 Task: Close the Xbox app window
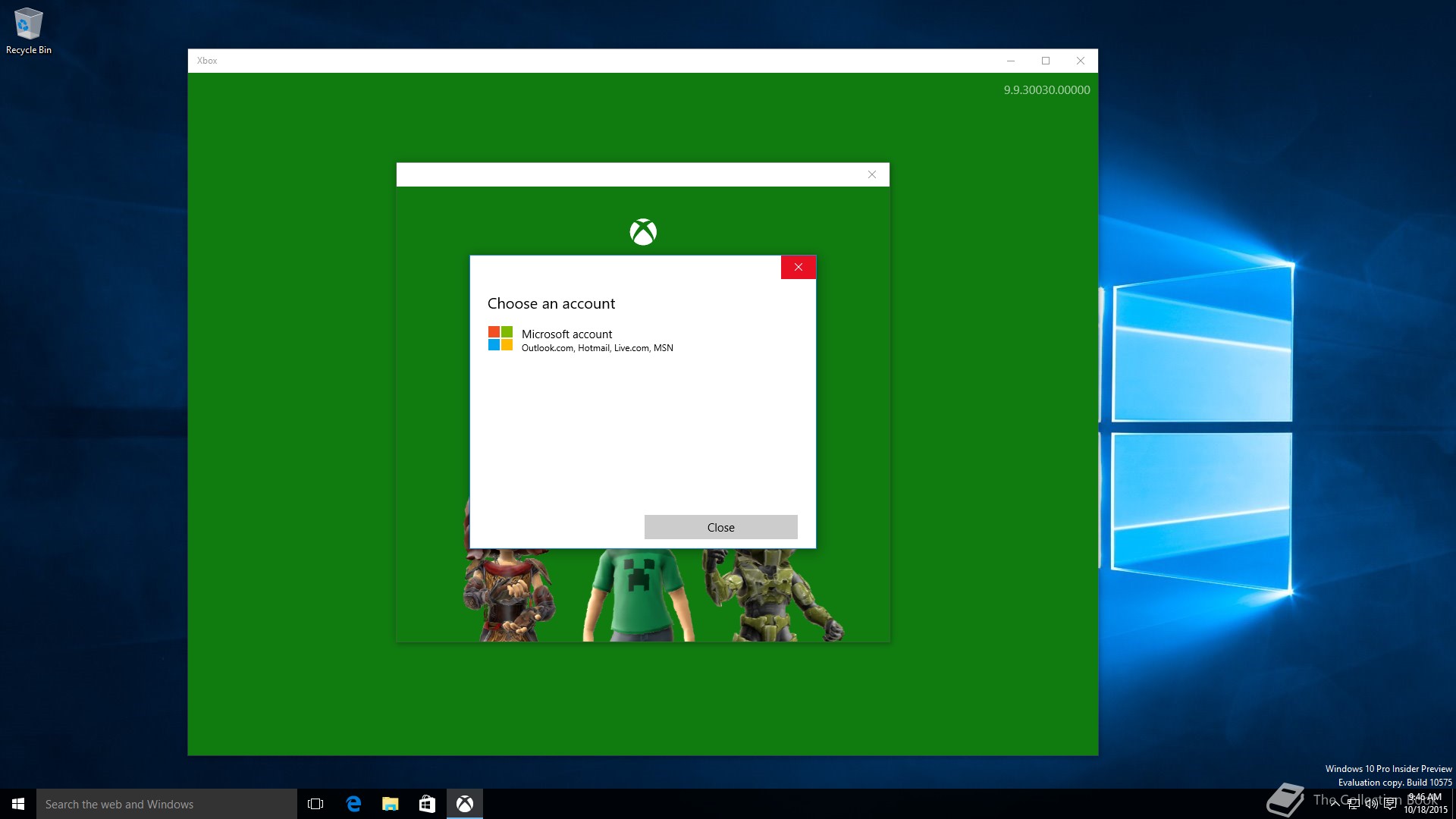click(1081, 61)
